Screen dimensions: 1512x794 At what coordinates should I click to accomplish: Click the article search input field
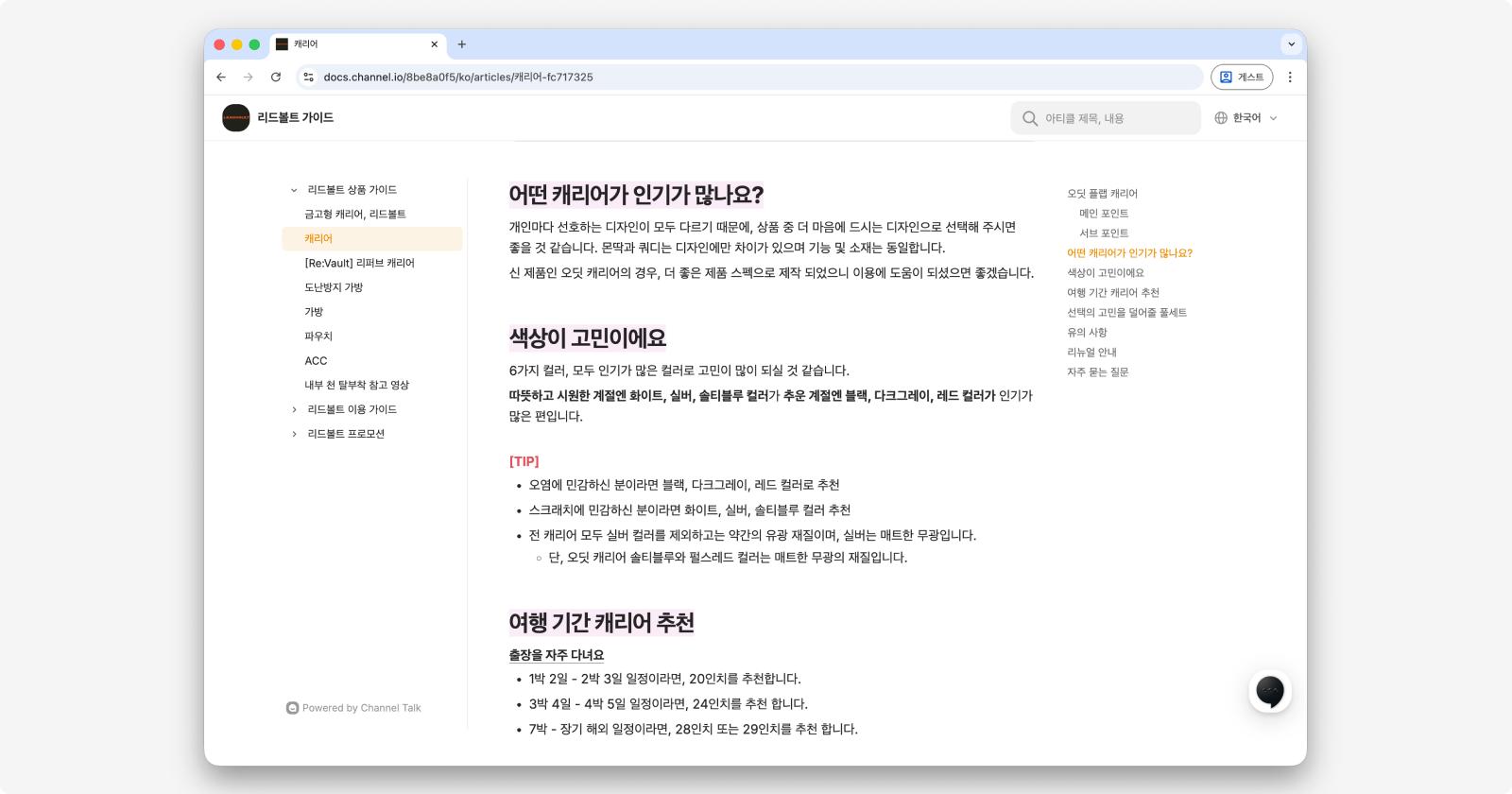point(1106,118)
